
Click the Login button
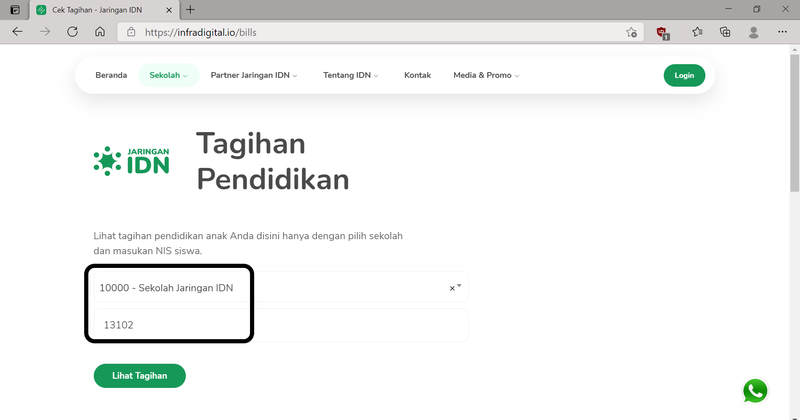684,76
